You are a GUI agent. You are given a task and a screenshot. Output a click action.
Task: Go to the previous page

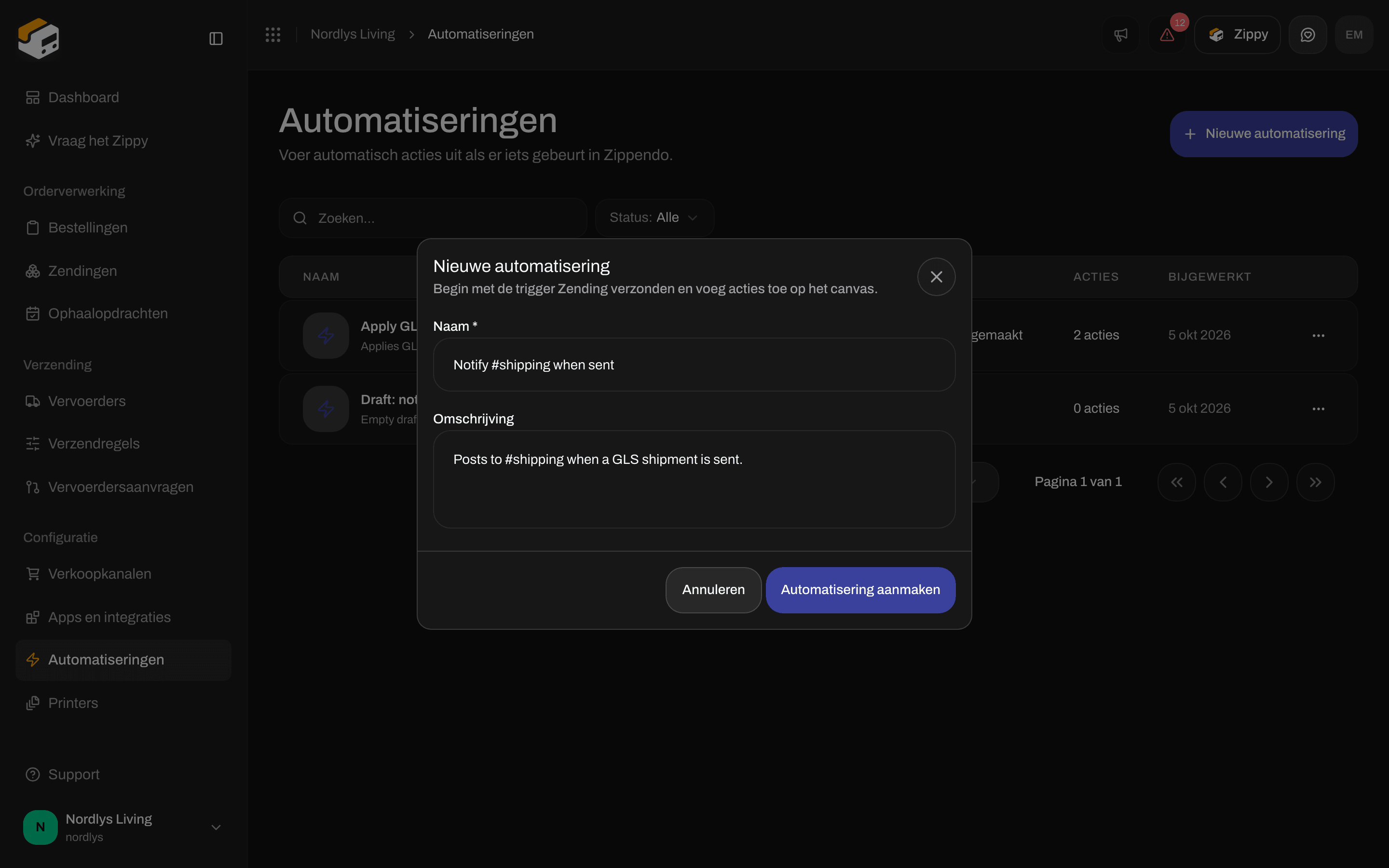(x=1223, y=482)
